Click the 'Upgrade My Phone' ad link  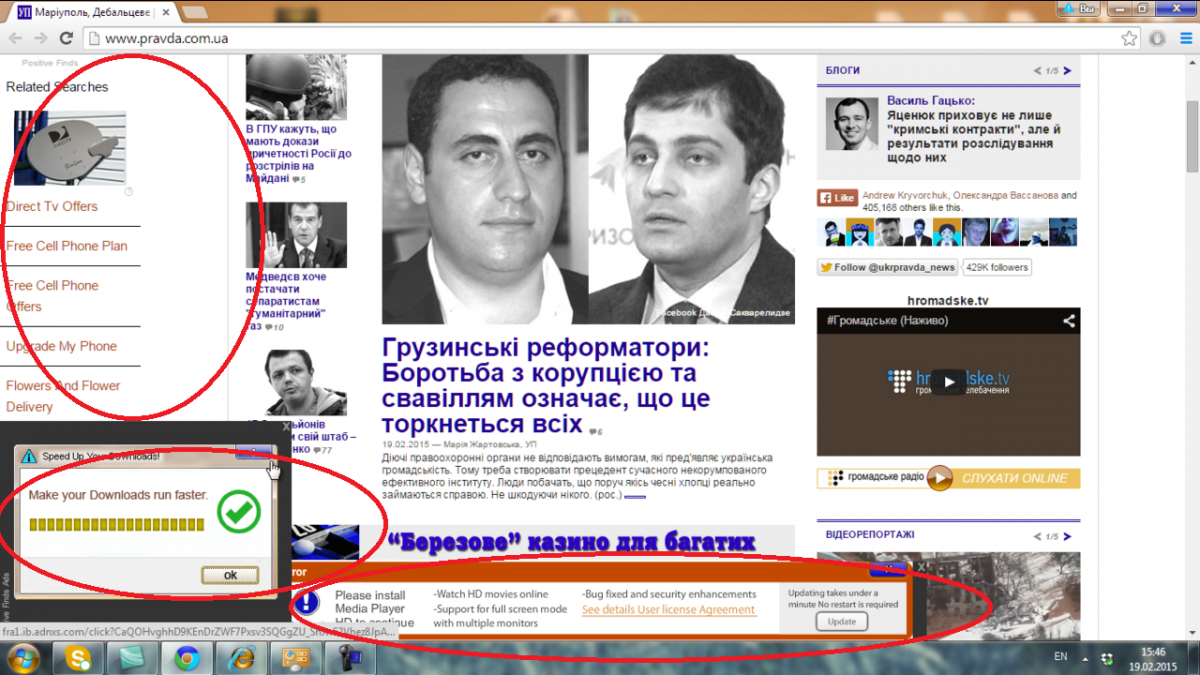coord(61,346)
